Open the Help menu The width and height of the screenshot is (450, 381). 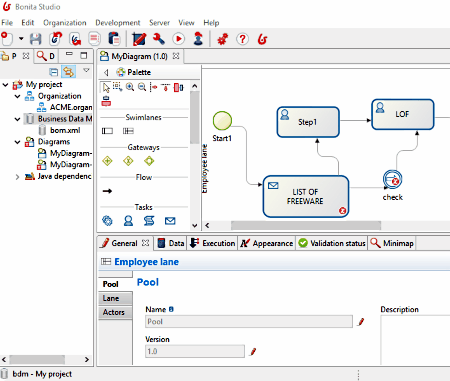211,23
